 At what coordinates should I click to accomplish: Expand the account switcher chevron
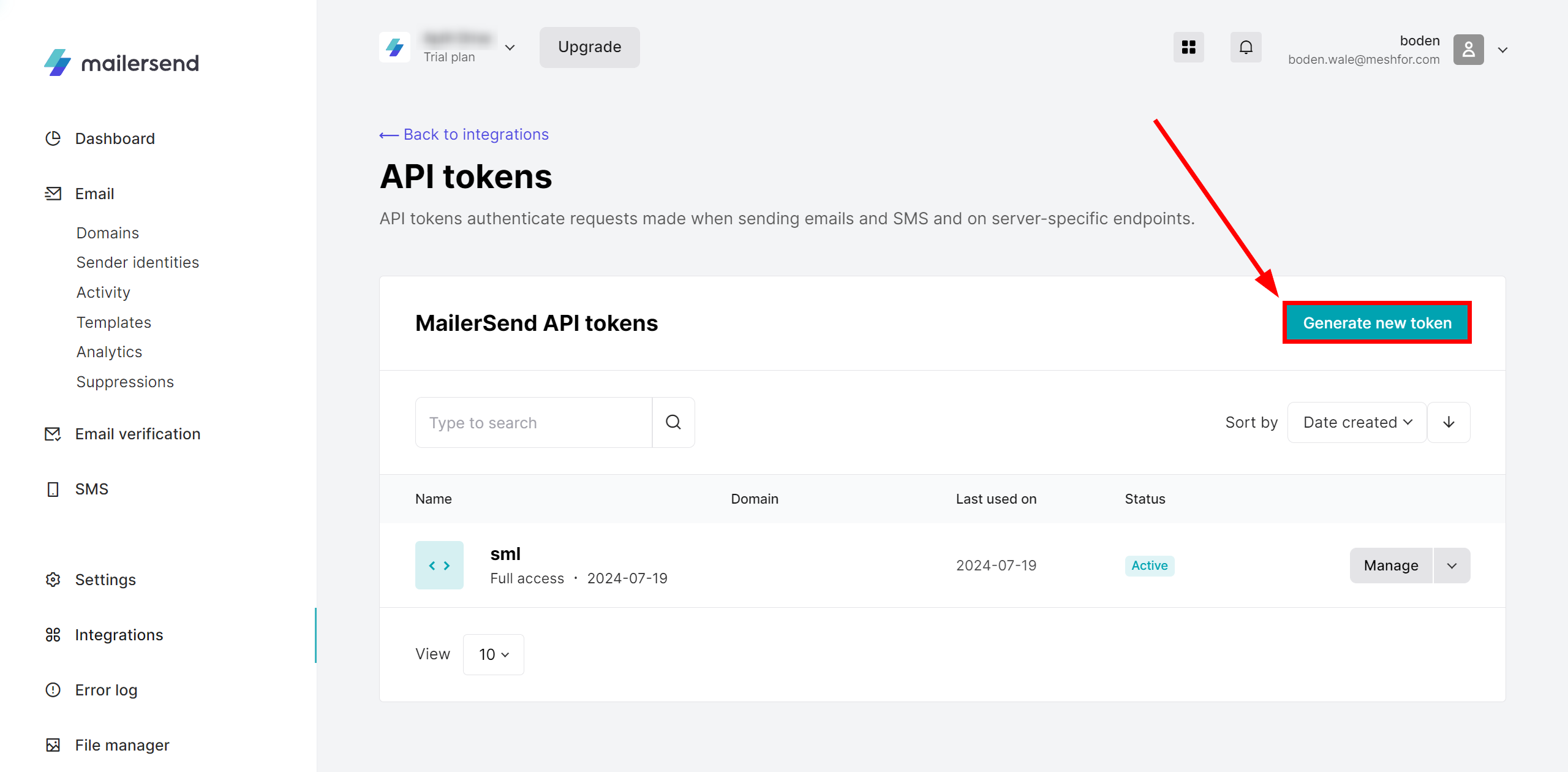pyautogui.click(x=510, y=47)
